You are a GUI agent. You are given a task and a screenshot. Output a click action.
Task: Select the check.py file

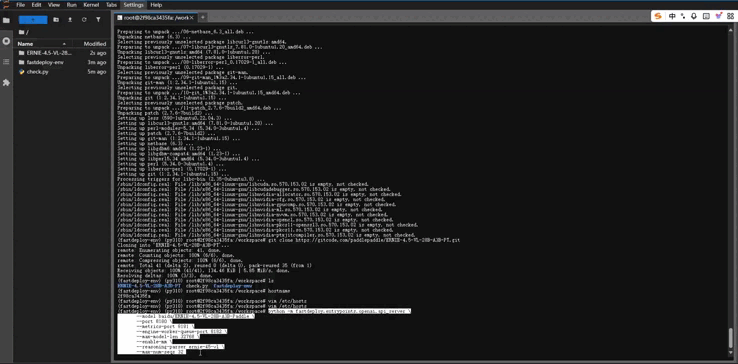(x=38, y=72)
